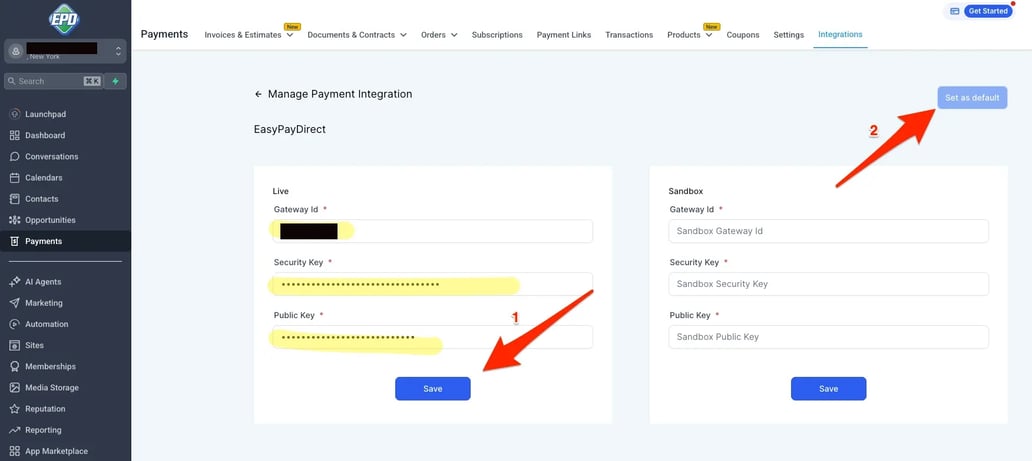Click the Automation icon

(x=14, y=324)
